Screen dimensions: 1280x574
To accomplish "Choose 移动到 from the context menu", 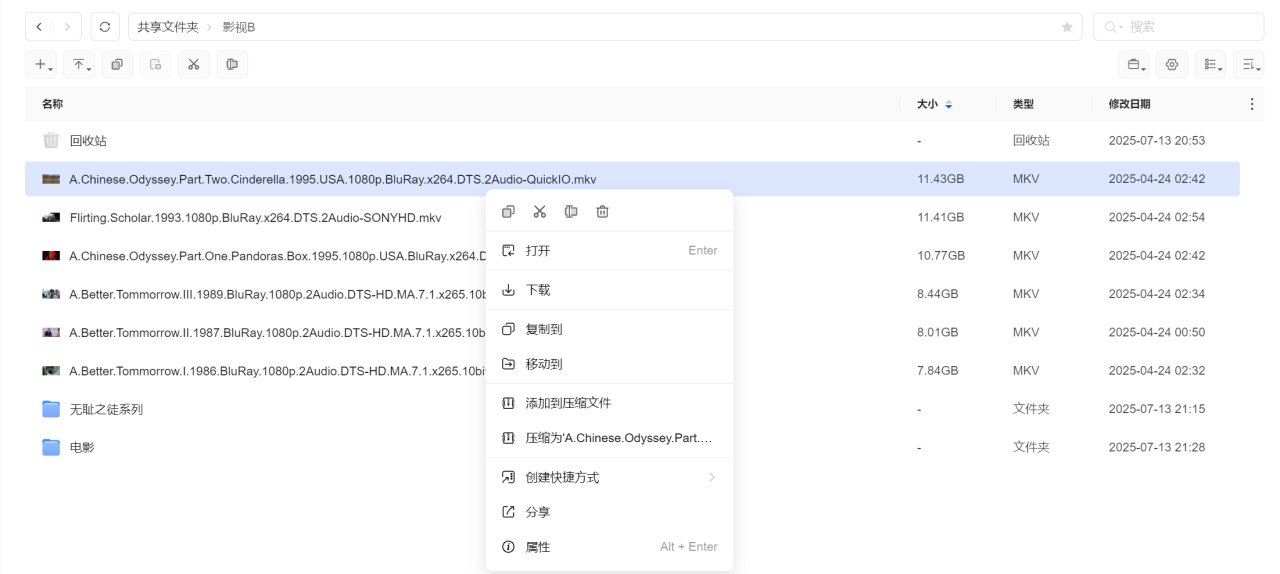I will [609, 364].
